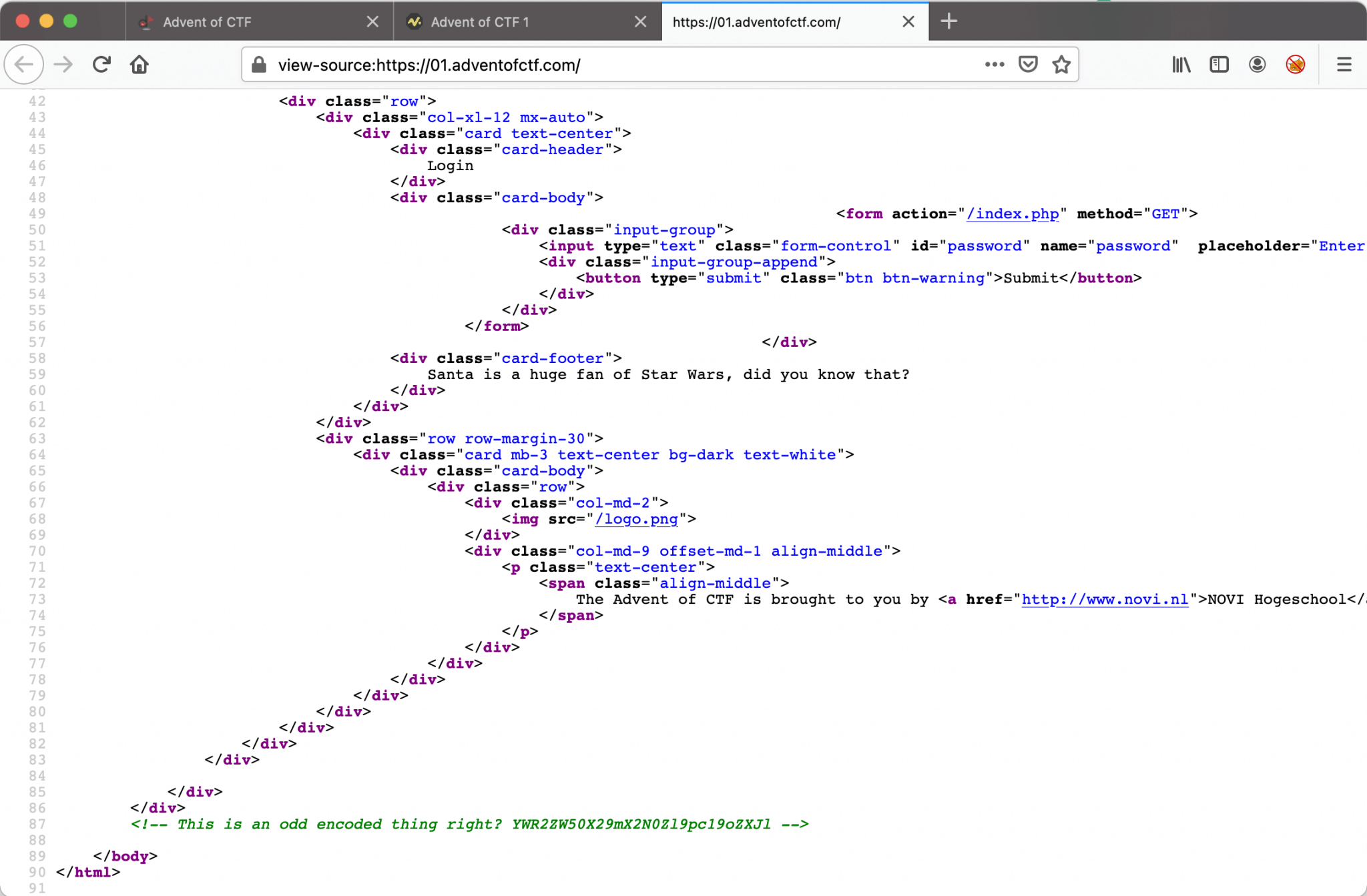Close the 01.adventofctf.com tab
The height and width of the screenshot is (896, 1367).
(908, 21)
